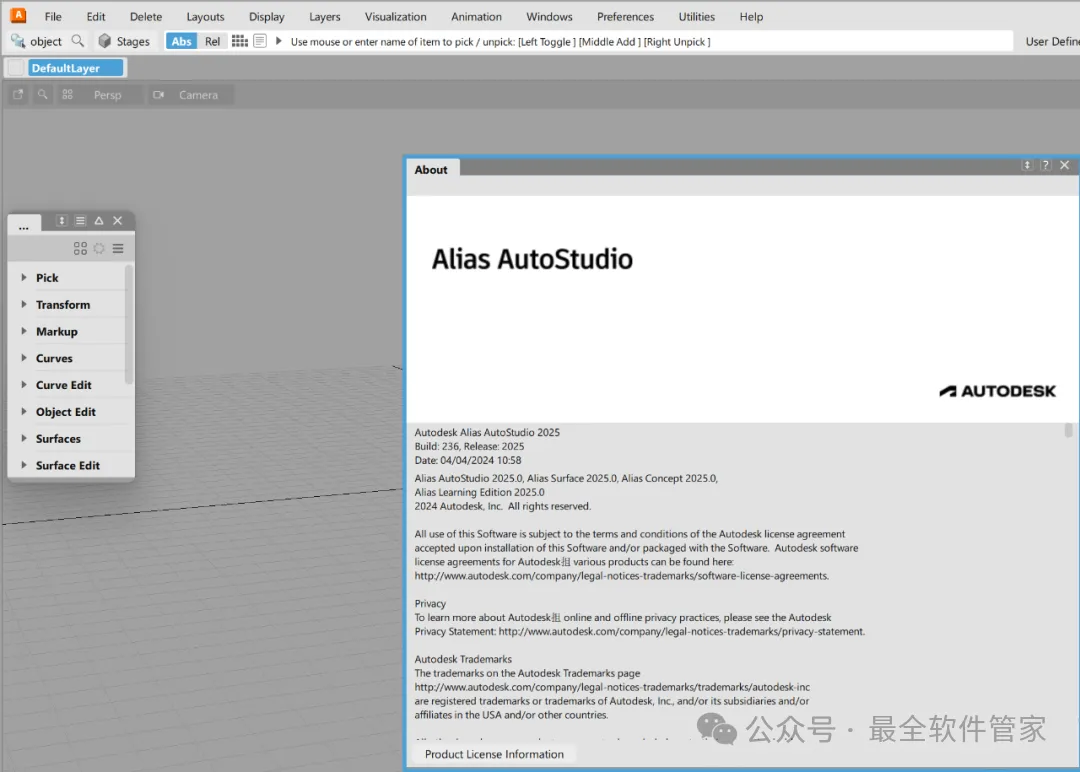Toggle the DefaultLayer visibility box
1080x772 pixels.
pyautogui.click(x=16, y=67)
